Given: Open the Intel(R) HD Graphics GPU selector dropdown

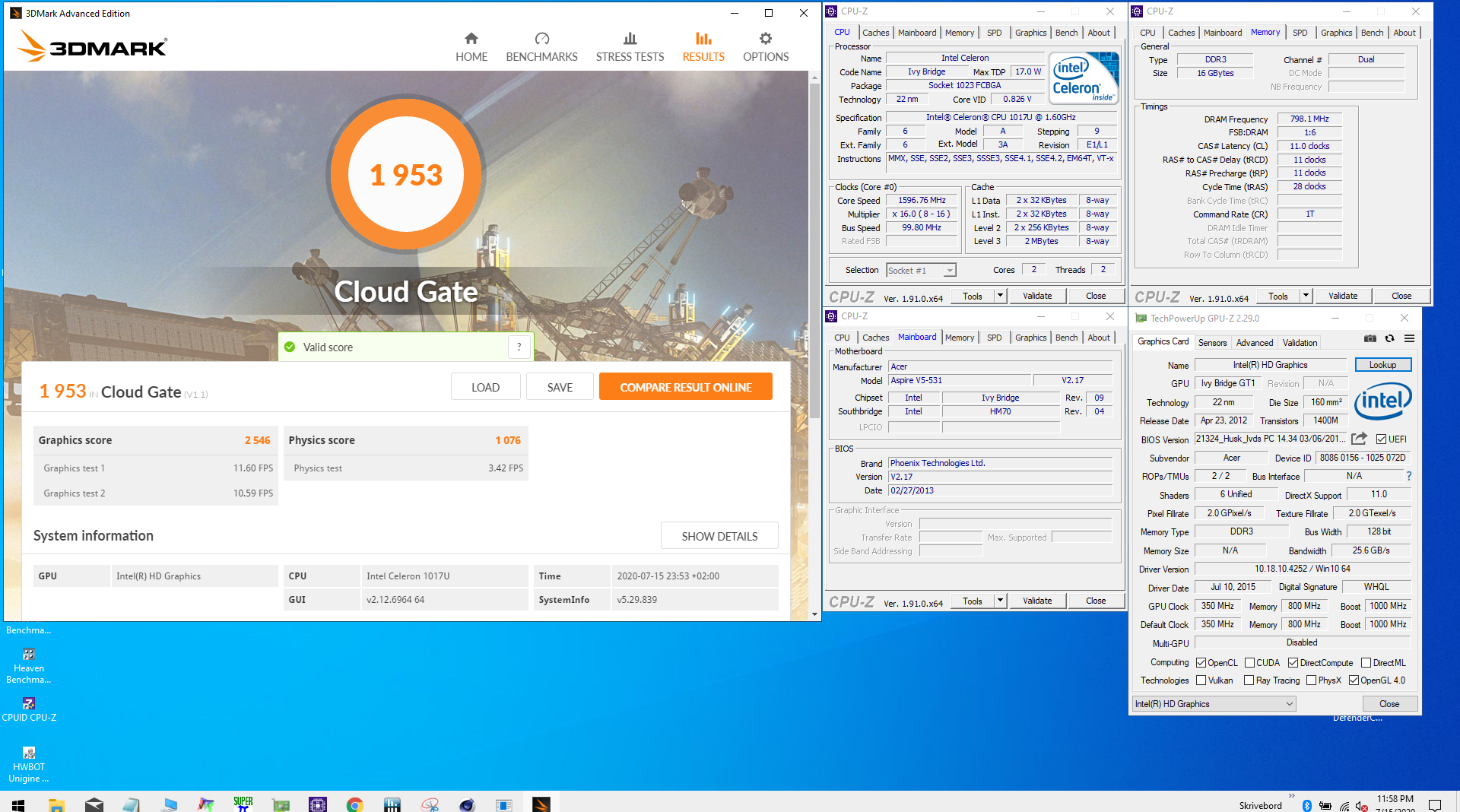Looking at the screenshot, I should point(1214,704).
